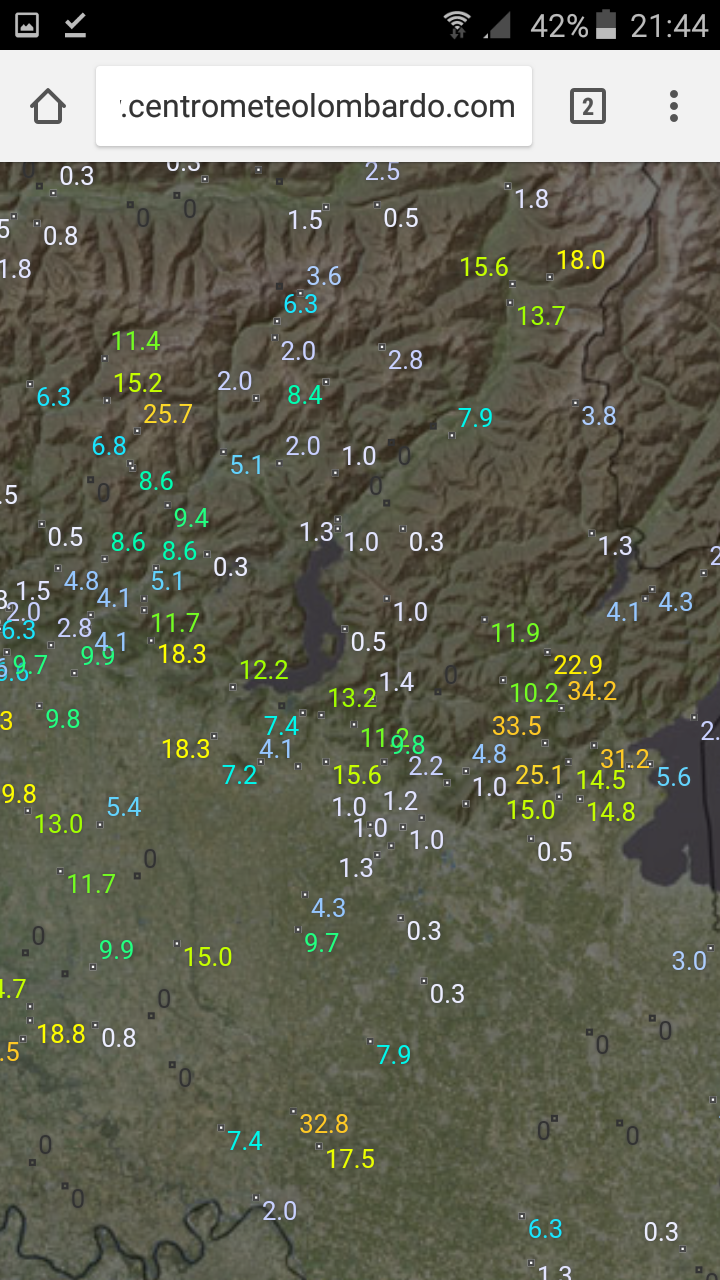Viewport: 720px width, 1280px height.
Task: Tap the green 13.7 station reading
Action: [x=541, y=316]
